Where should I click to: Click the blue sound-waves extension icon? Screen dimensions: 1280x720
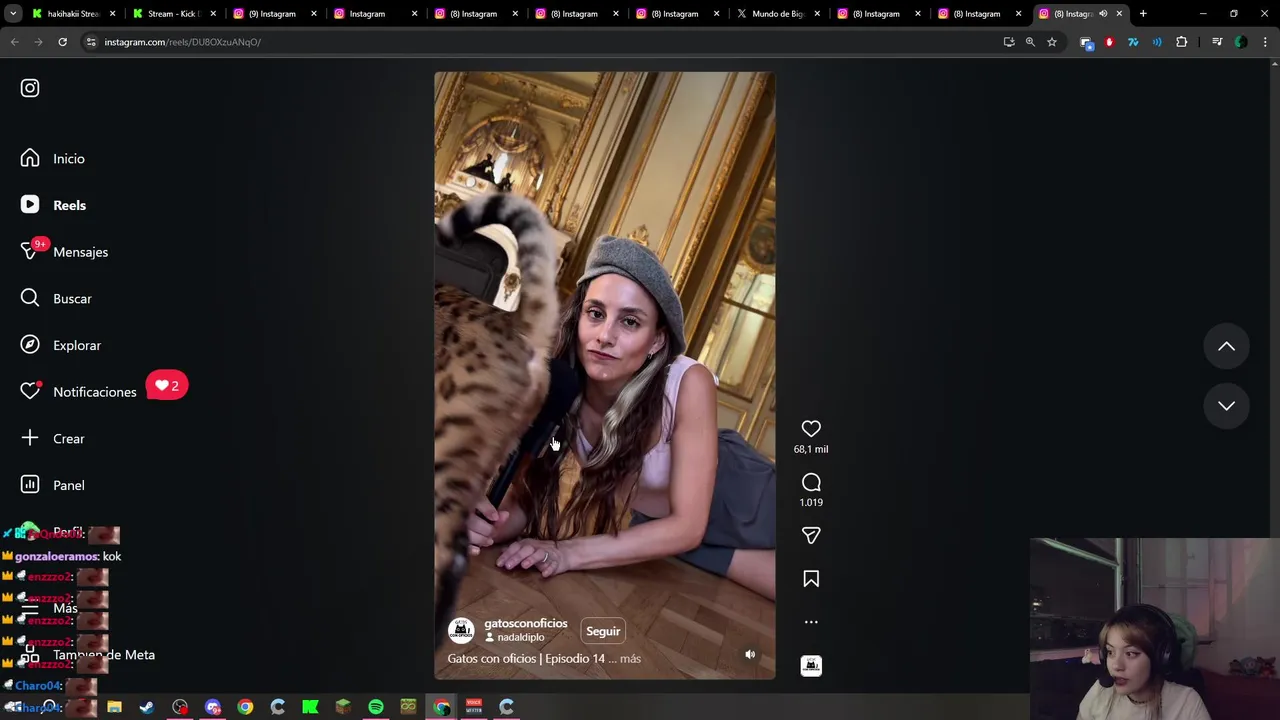pos(1157,42)
